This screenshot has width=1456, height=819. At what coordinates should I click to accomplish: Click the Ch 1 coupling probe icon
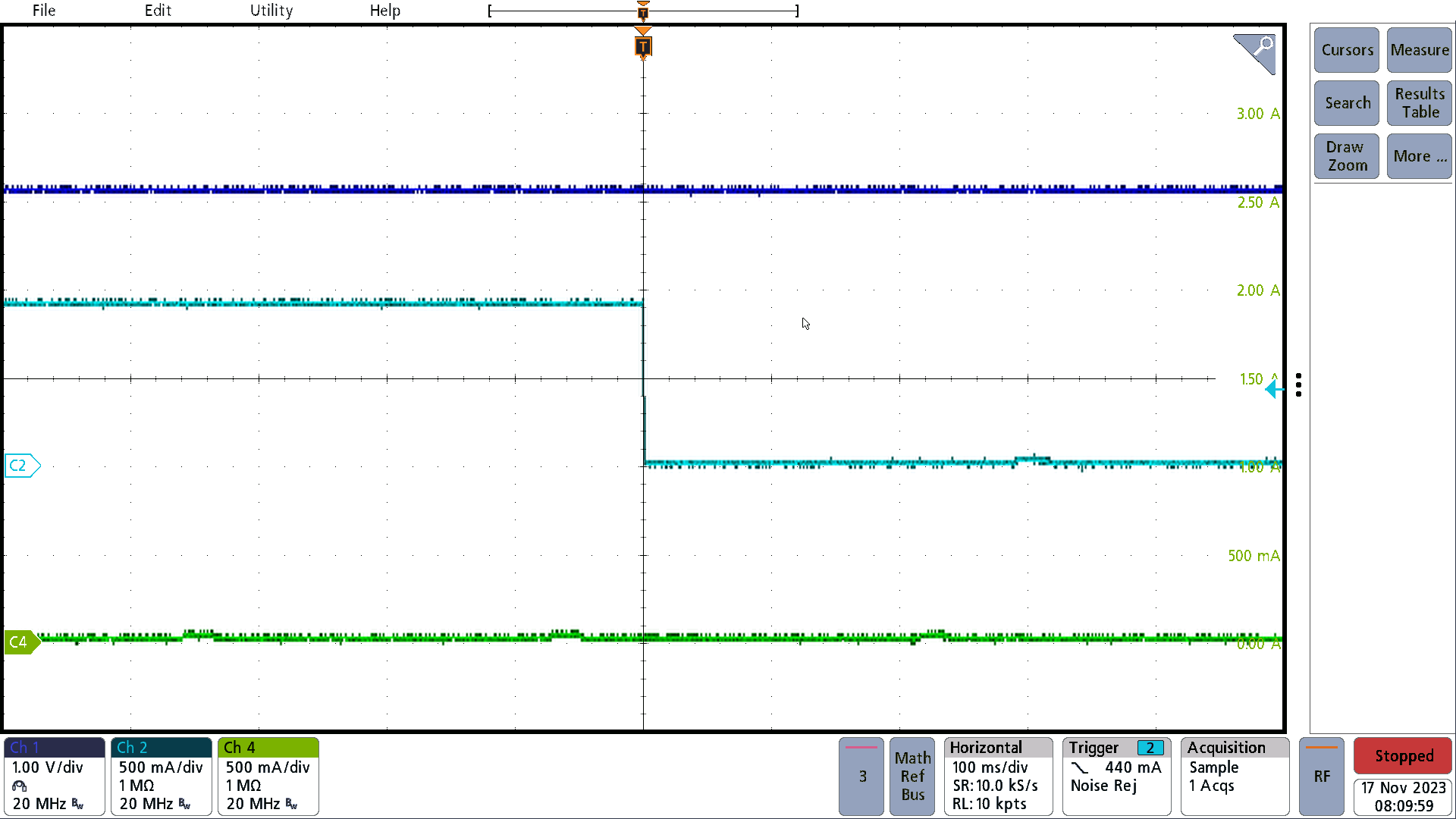[x=20, y=786]
